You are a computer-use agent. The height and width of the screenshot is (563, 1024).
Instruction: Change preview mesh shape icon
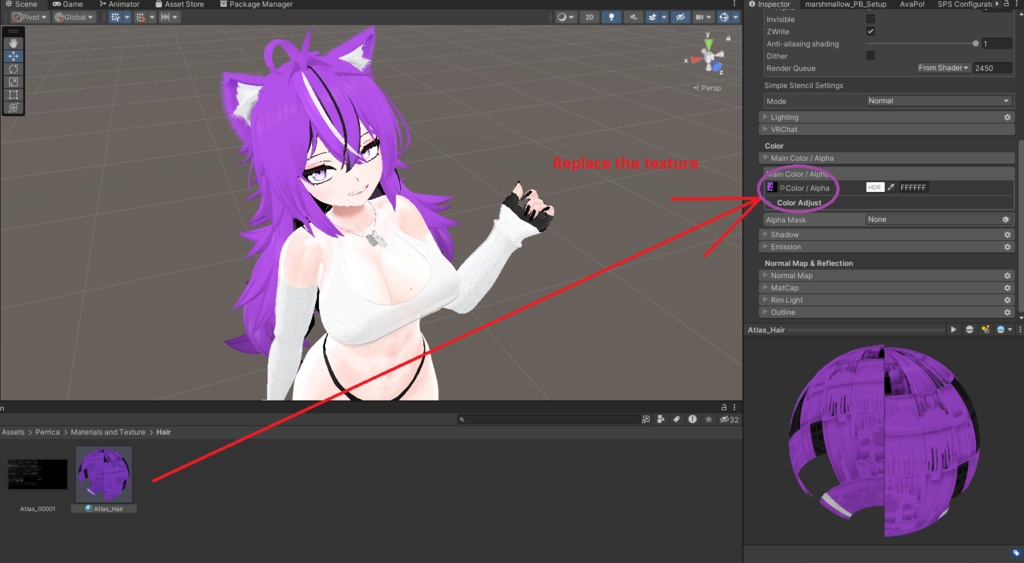point(969,330)
